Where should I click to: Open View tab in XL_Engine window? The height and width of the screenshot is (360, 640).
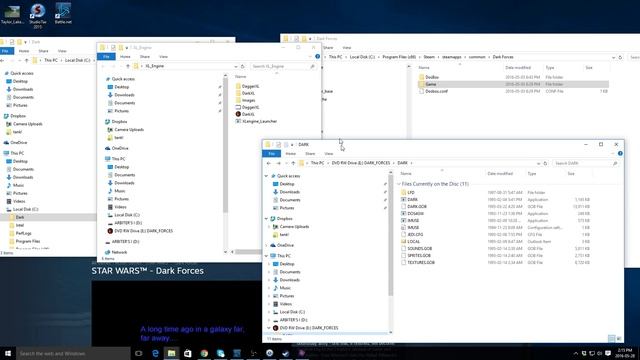coord(163,57)
